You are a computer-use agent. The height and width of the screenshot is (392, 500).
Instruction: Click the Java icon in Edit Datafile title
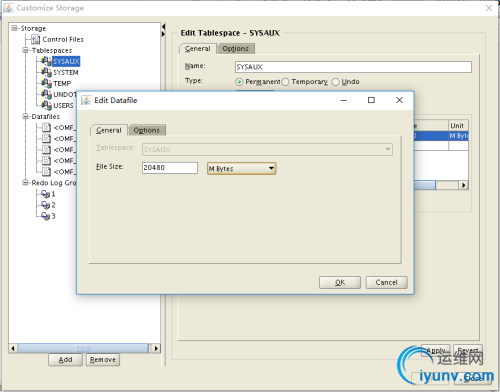[86, 100]
